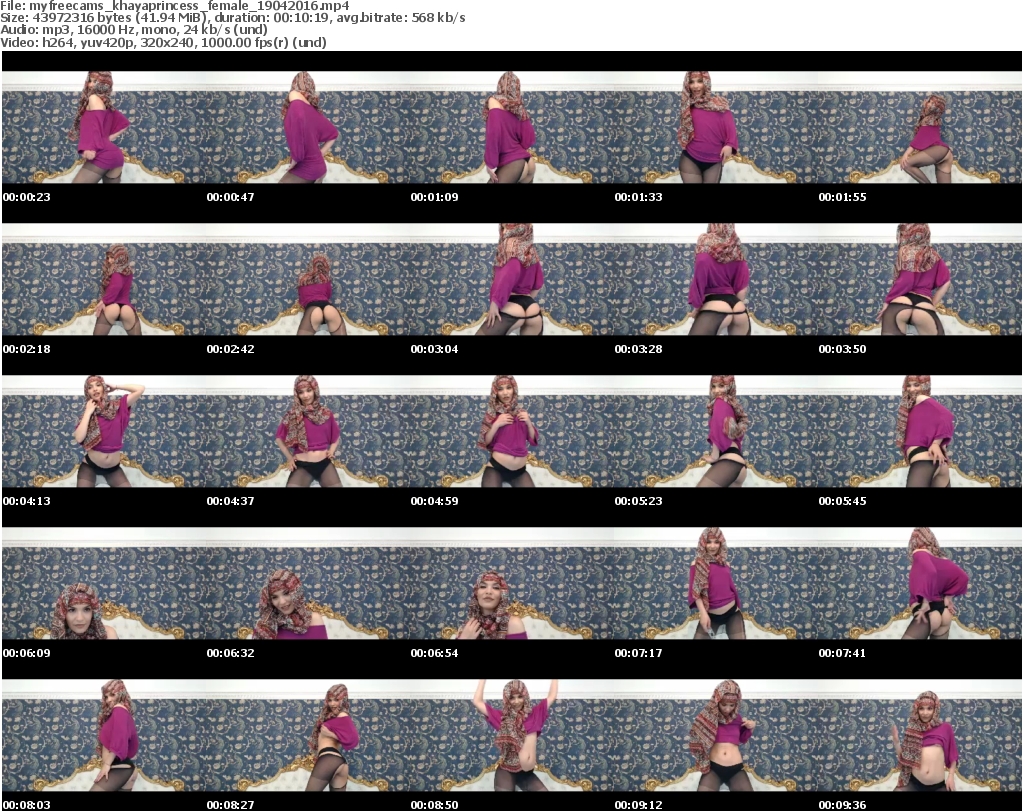Select the thumbnail frame at 00:08:50
The image size is (1024, 811).
[x=511, y=735]
